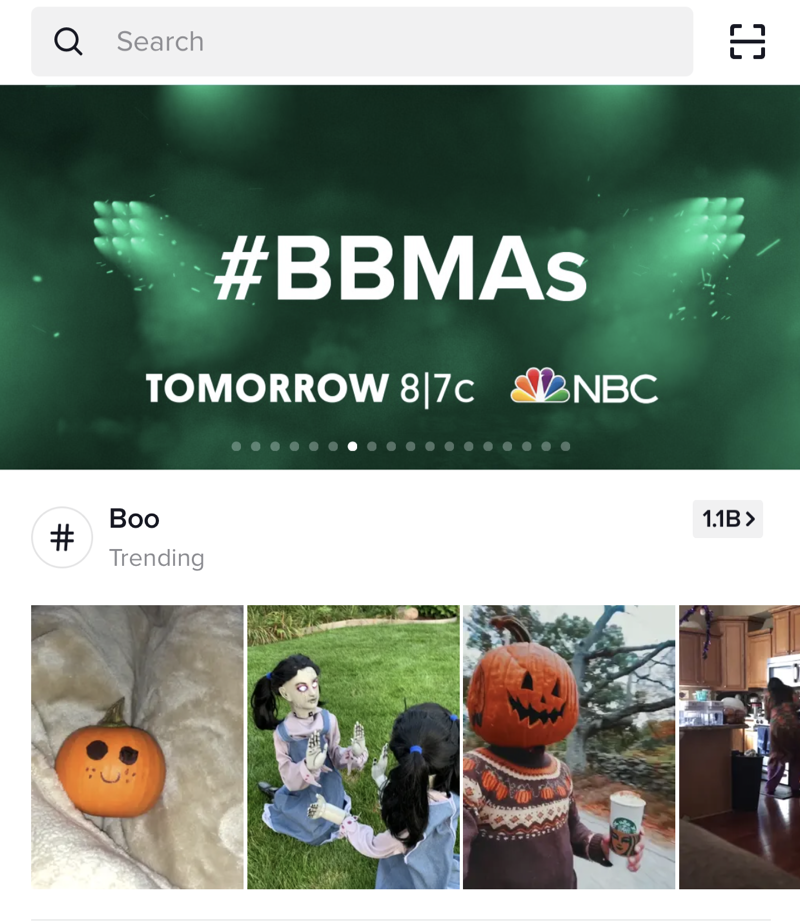Open the small painted pumpkin video
This screenshot has width=800, height=924.
137,747
